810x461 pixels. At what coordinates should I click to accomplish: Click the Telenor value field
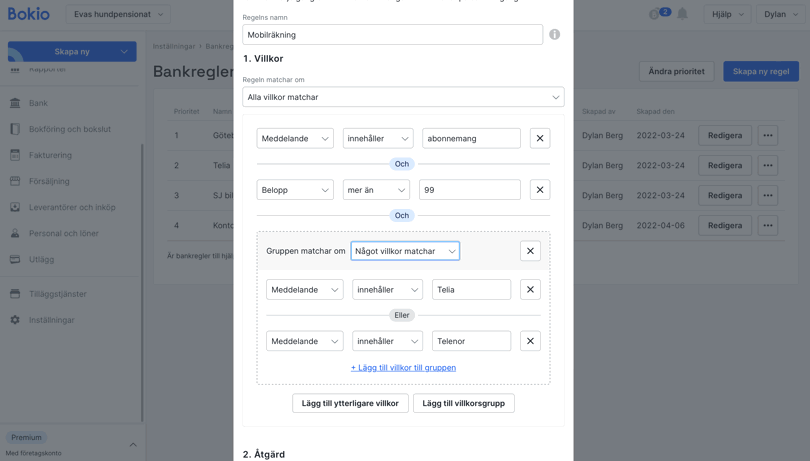coord(471,341)
